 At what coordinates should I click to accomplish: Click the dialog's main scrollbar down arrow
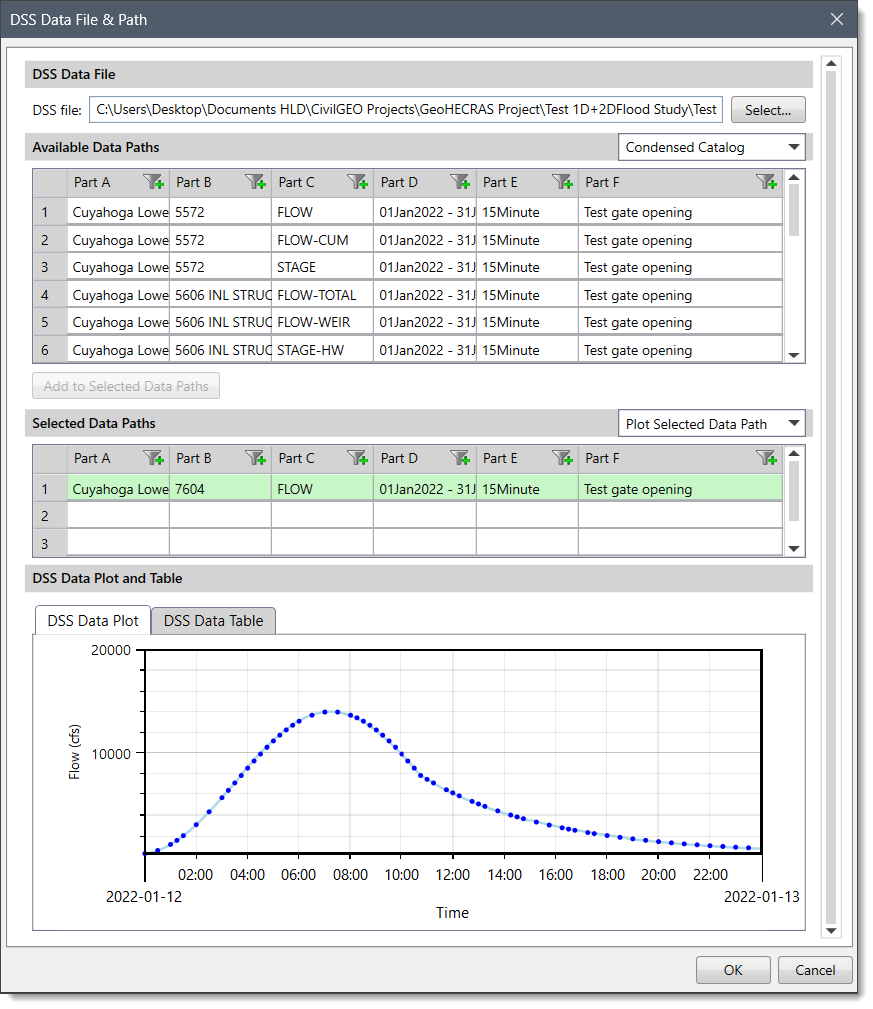pos(831,930)
